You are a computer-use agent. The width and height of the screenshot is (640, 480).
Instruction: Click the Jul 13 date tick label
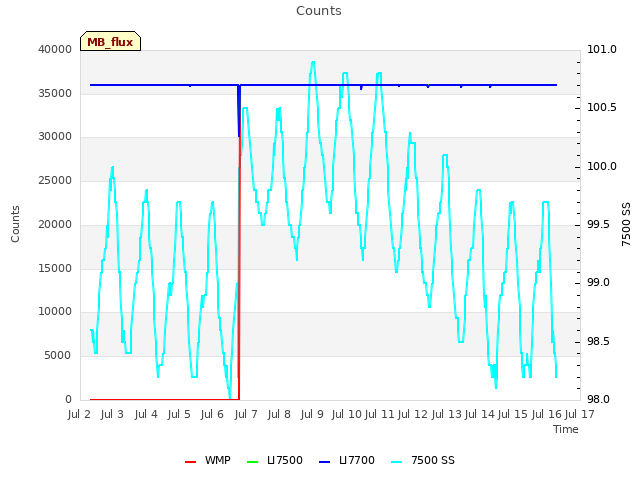point(446,414)
